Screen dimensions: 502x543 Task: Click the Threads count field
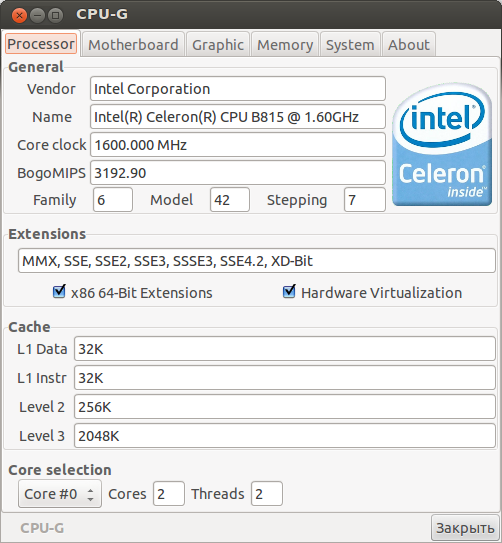267,493
